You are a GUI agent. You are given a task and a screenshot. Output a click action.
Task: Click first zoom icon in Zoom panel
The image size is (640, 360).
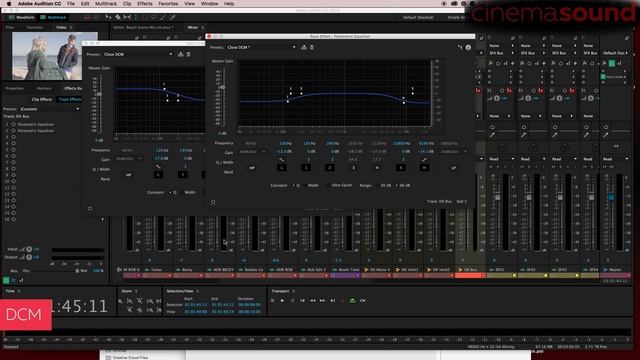120,301
